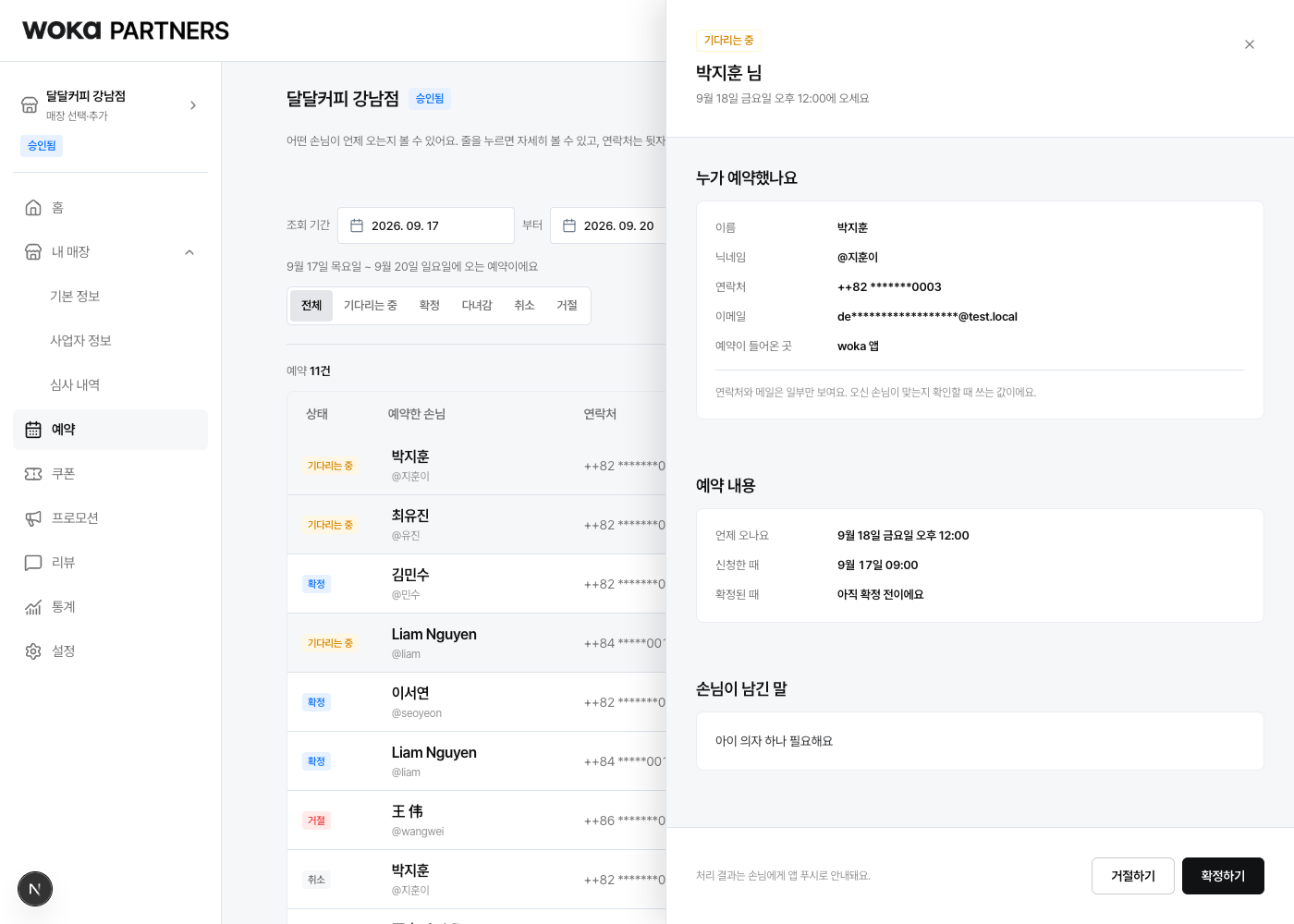Click the 승인됨 badge next to the page title
Screen dimensions: 1294x924
[x=430, y=99]
